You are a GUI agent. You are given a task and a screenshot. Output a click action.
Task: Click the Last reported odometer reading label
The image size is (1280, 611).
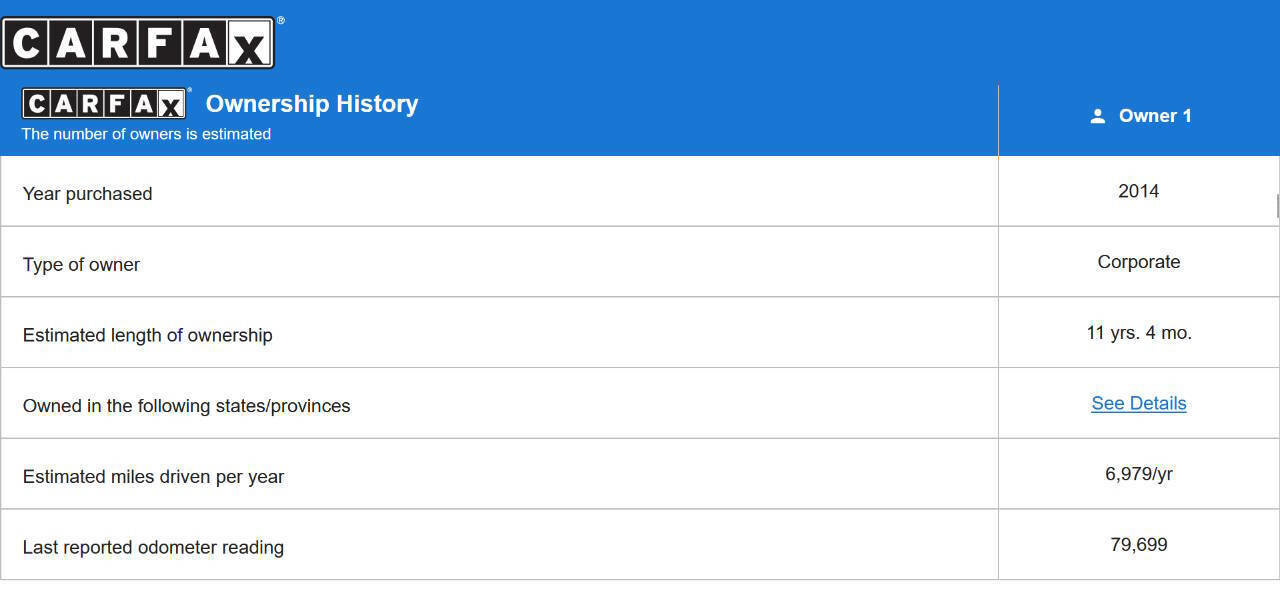pyautogui.click(x=153, y=548)
